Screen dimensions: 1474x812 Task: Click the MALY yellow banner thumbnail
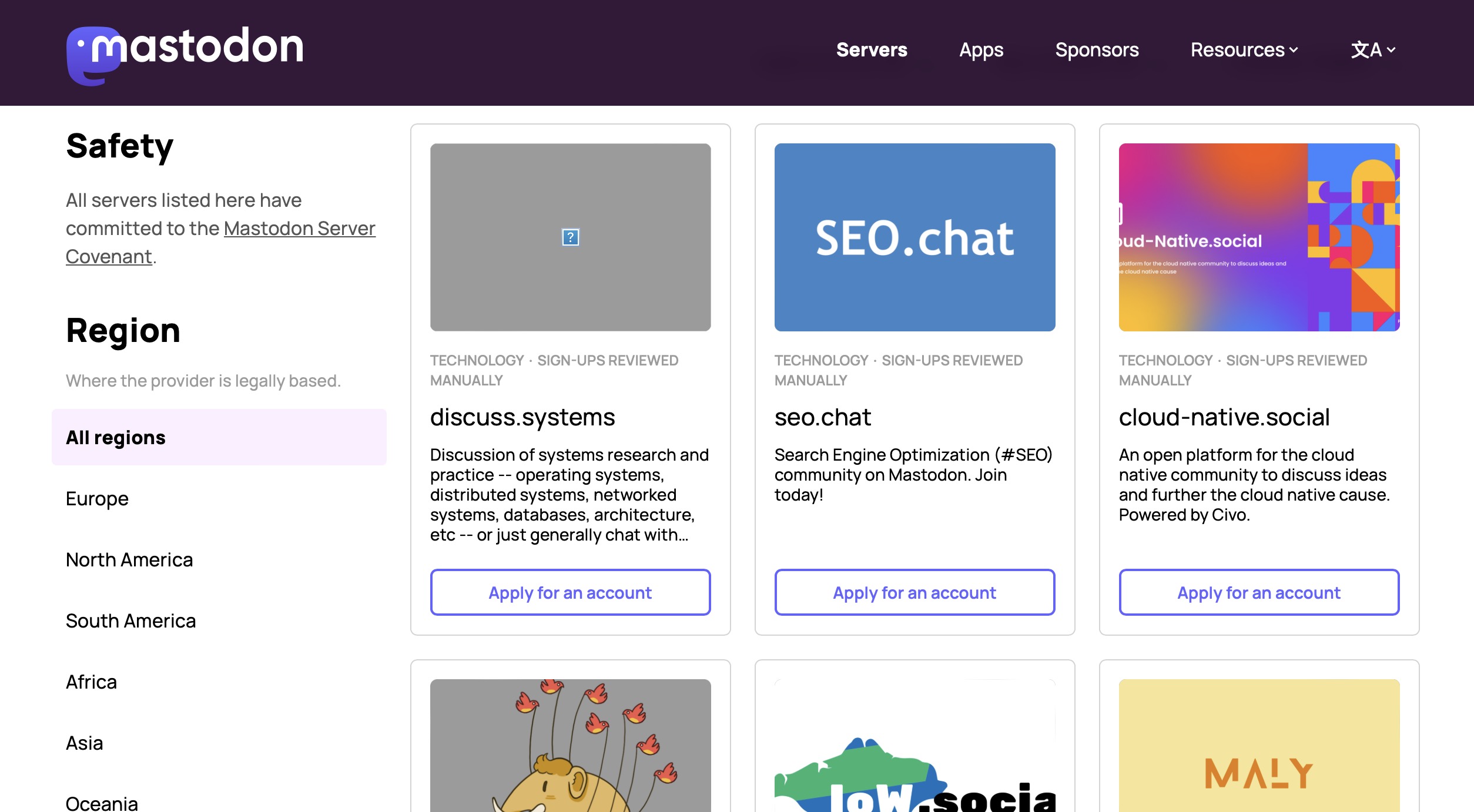[x=1259, y=746]
